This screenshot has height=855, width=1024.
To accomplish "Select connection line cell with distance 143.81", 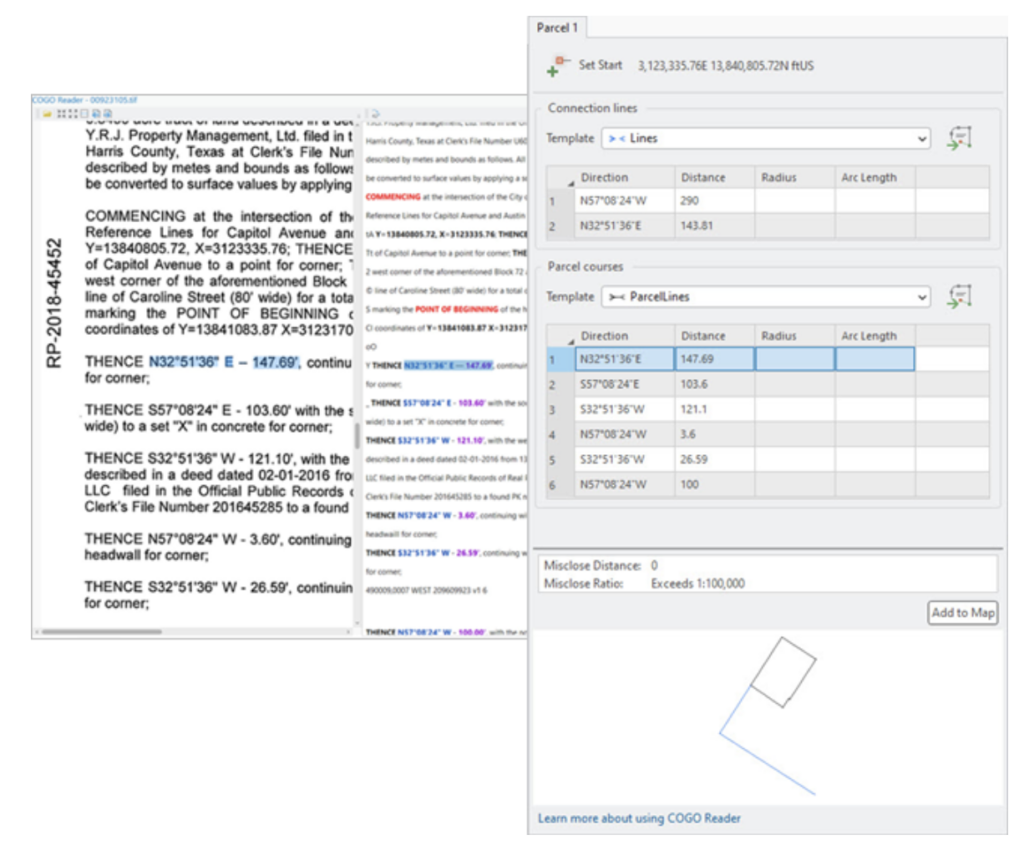I will click(x=715, y=226).
